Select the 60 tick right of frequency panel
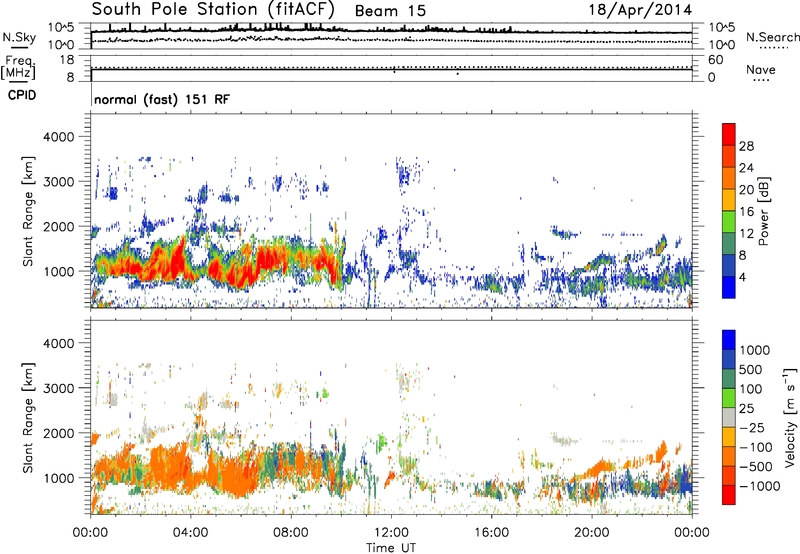800x554 pixels. 715,60
